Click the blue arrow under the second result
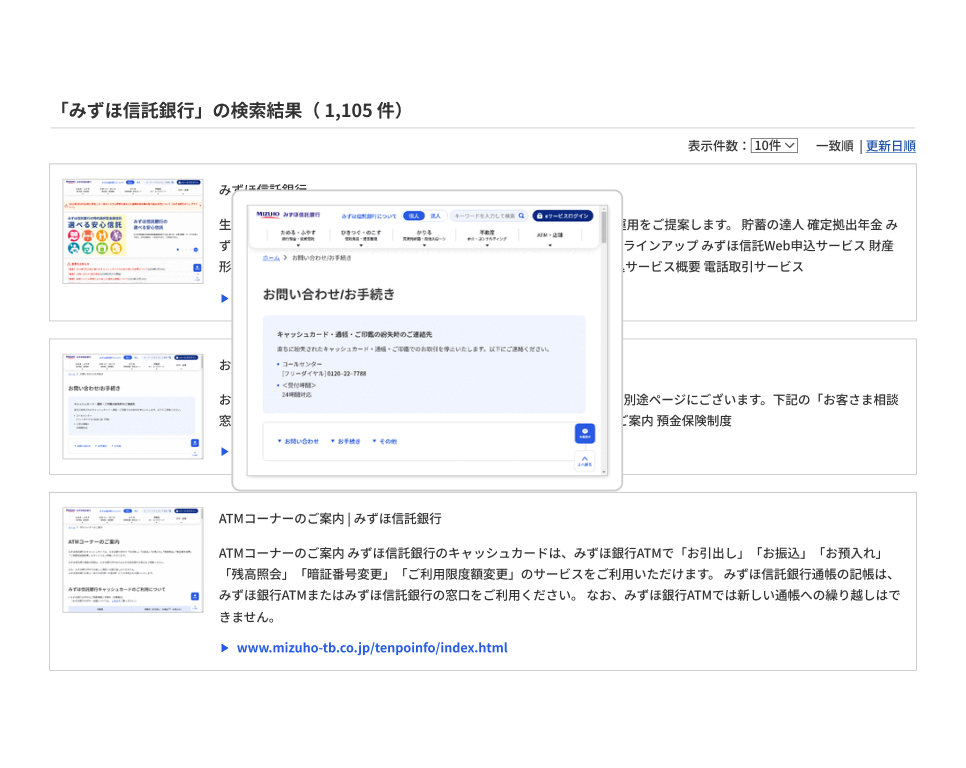This screenshot has width=966, height=768. pos(225,451)
